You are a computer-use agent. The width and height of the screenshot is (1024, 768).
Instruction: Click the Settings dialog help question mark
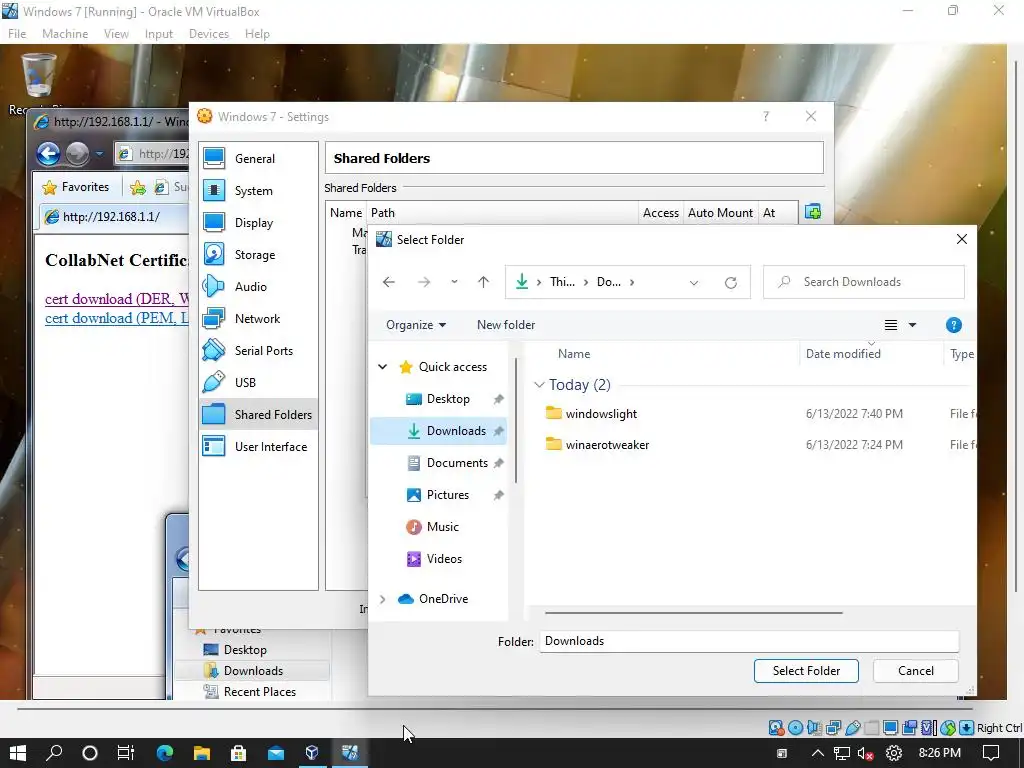tap(766, 116)
